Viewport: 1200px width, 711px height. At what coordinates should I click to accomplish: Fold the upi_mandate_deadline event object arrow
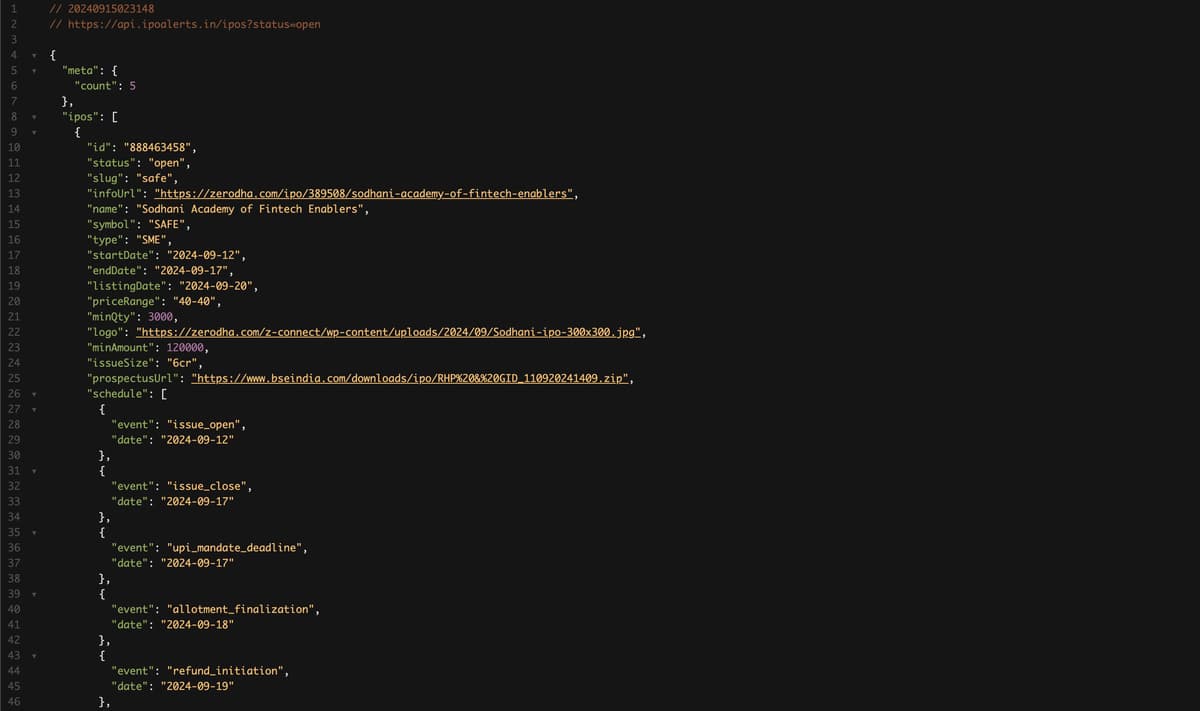pos(33,532)
